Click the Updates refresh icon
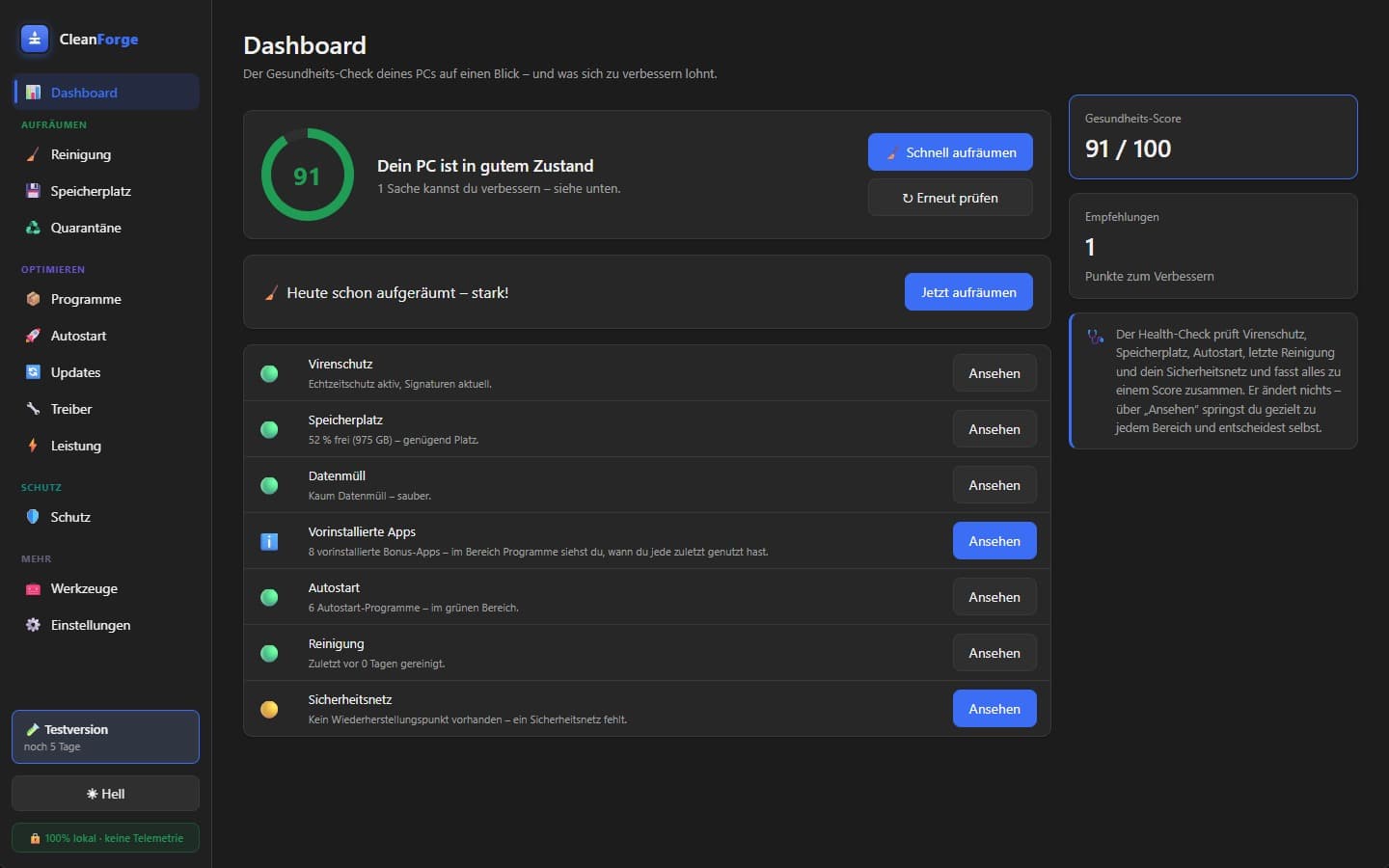 point(33,372)
